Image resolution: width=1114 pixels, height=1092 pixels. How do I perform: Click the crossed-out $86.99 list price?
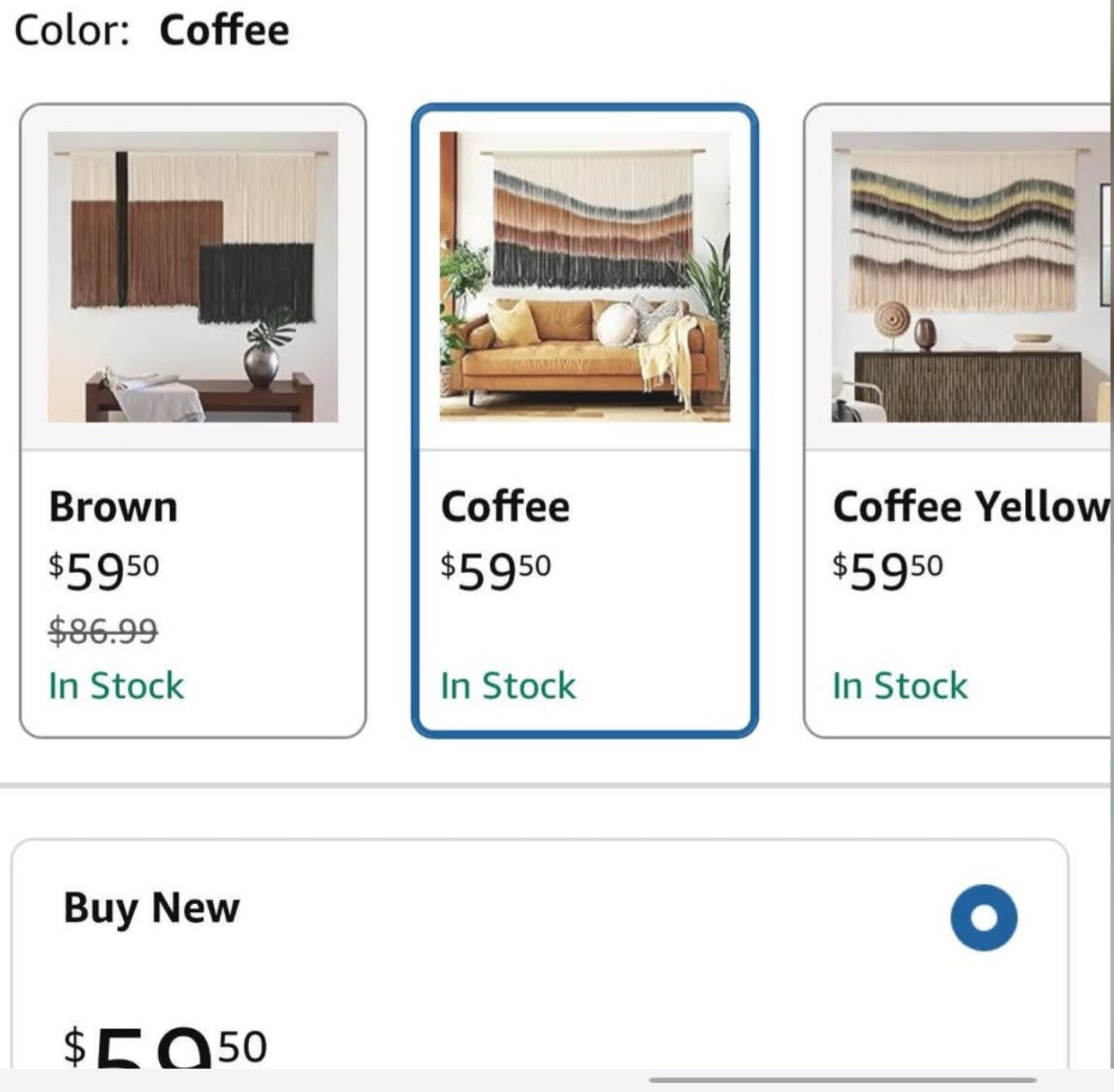pyautogui.click(x=102, y=631)
